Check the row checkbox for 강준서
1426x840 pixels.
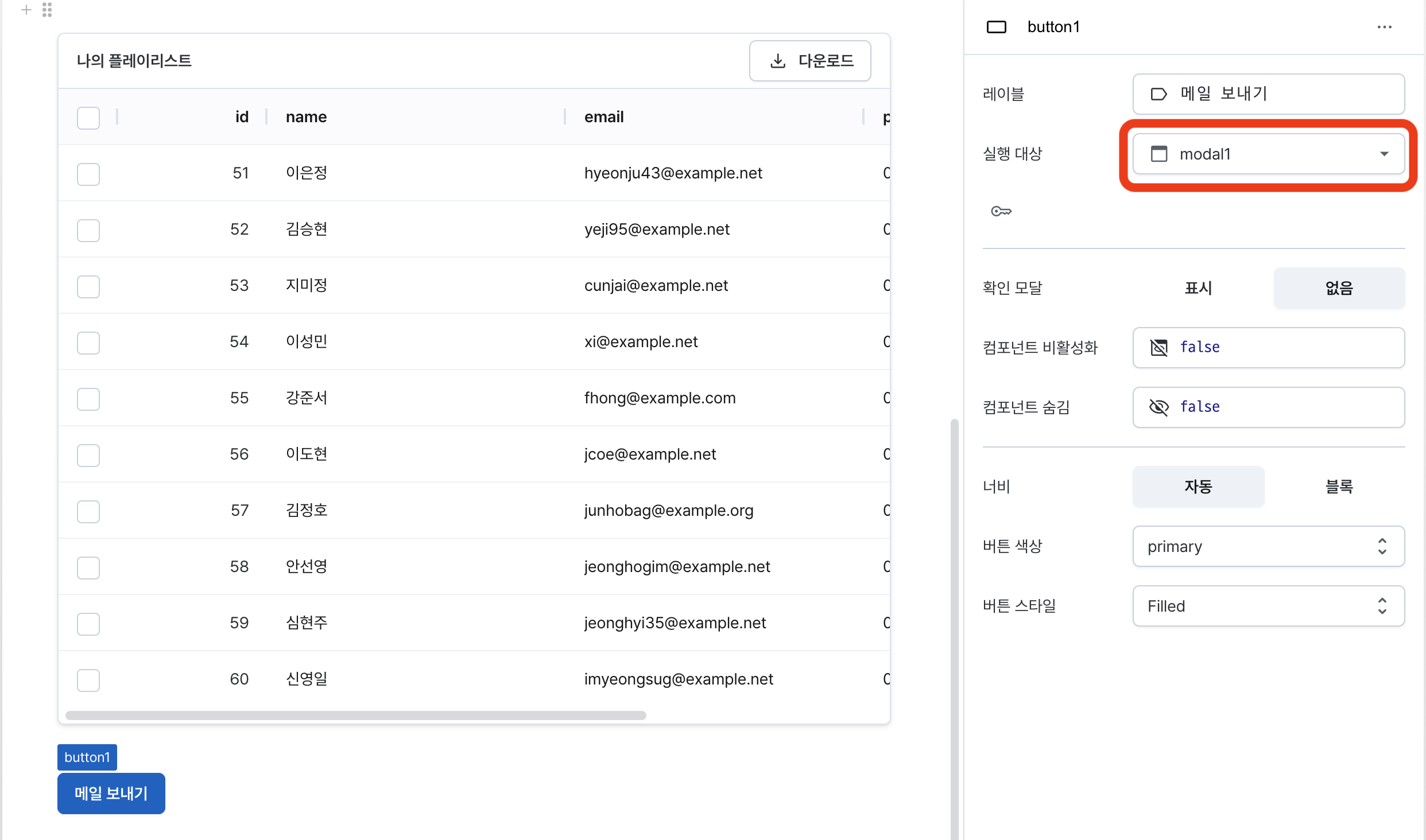[x=88, y=399]
